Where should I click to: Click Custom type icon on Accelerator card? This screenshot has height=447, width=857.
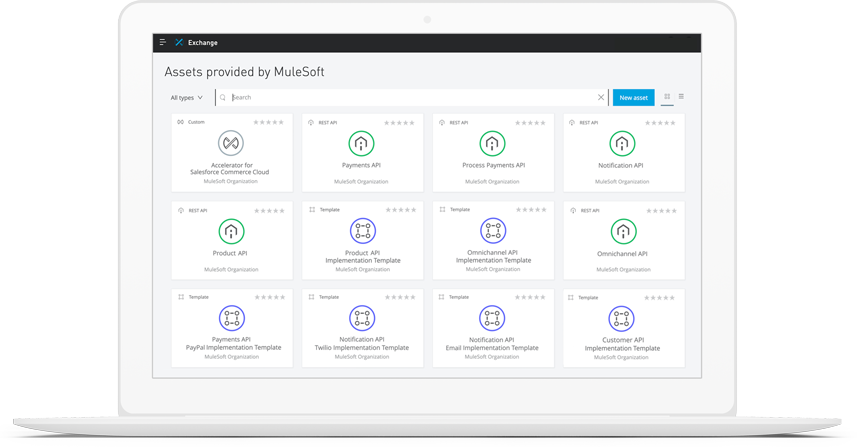click(180, 122)
